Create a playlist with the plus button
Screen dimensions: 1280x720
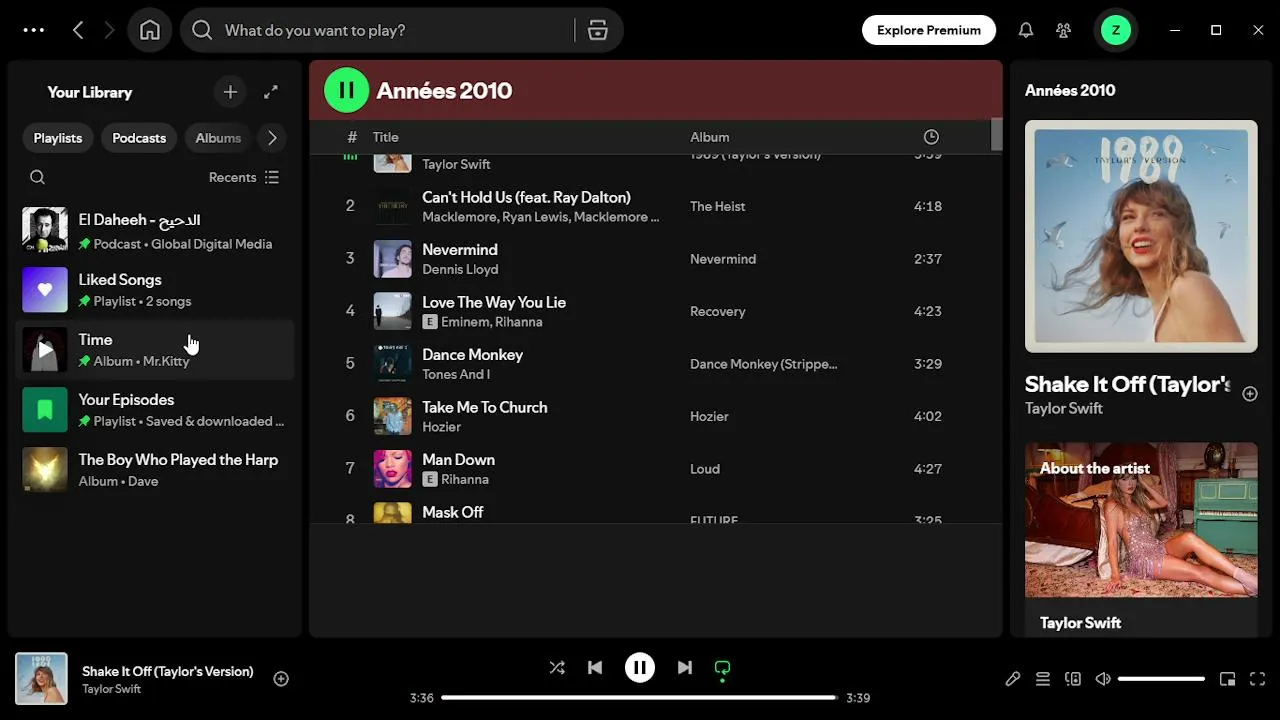[x=230, y=92]
